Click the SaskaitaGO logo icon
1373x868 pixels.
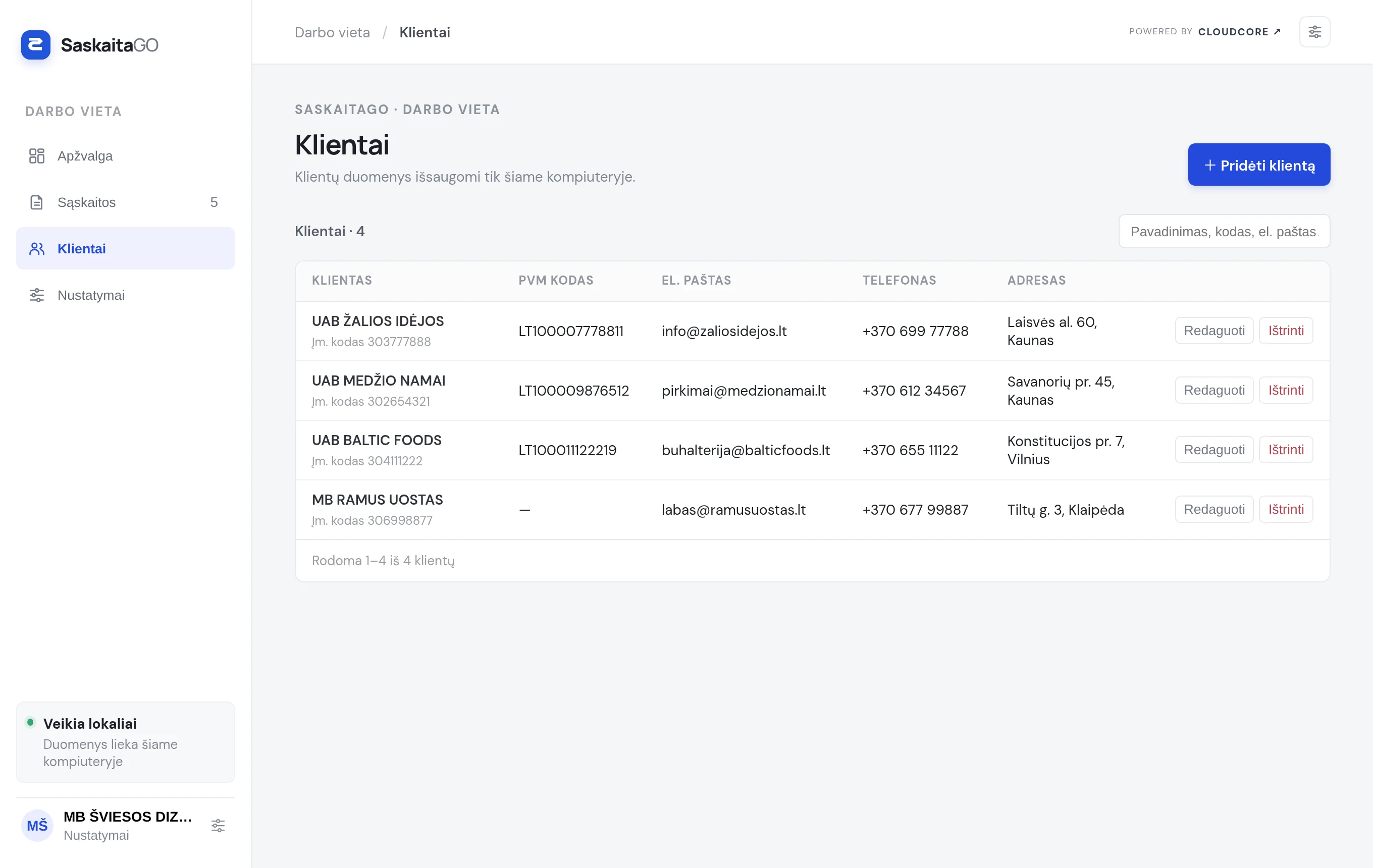pos(35,44)
